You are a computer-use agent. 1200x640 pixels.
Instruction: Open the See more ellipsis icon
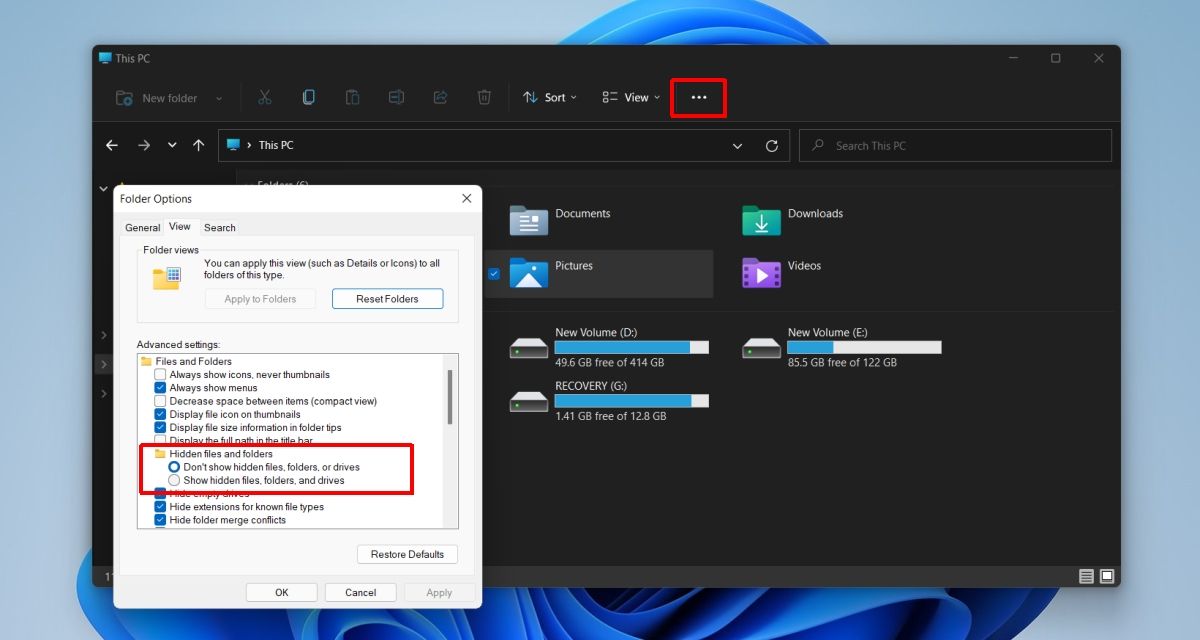(698, 97)
